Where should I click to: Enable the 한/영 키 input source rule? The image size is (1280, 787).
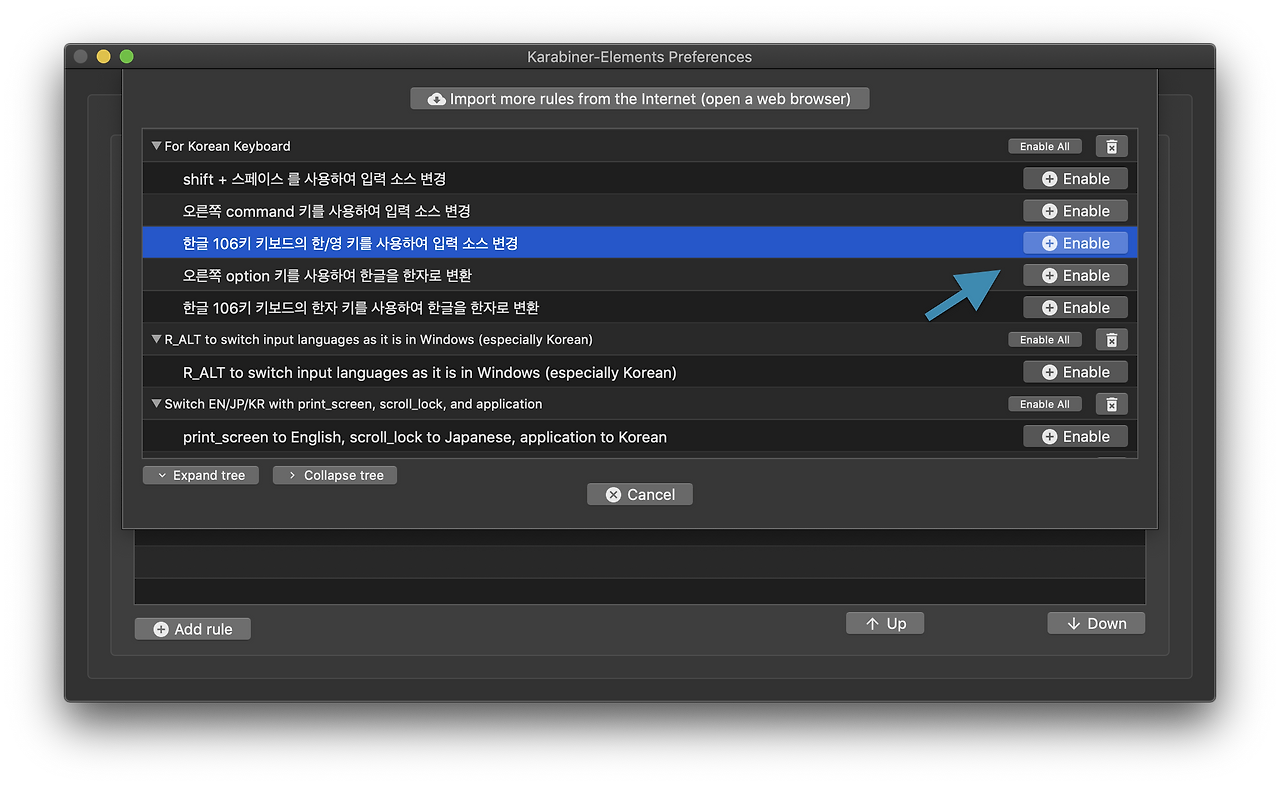[1075, 243]
